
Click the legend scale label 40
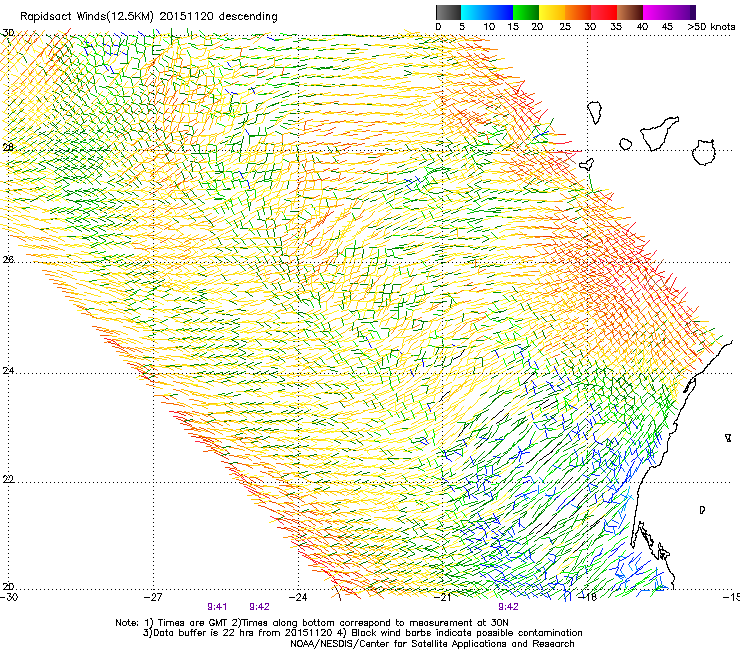coord(642,27)
